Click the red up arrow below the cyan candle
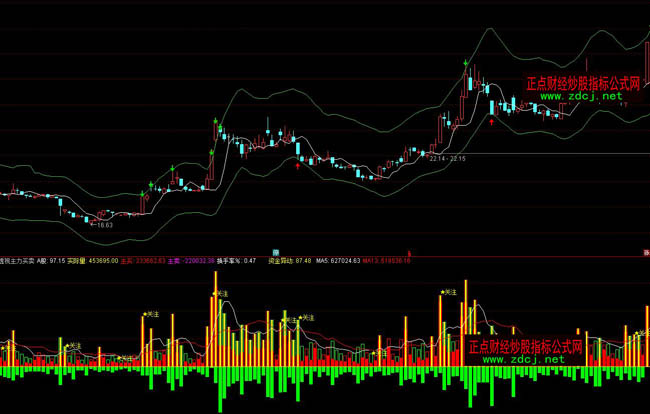Screen dimensions: 650x414 click(x=491, y=122)
